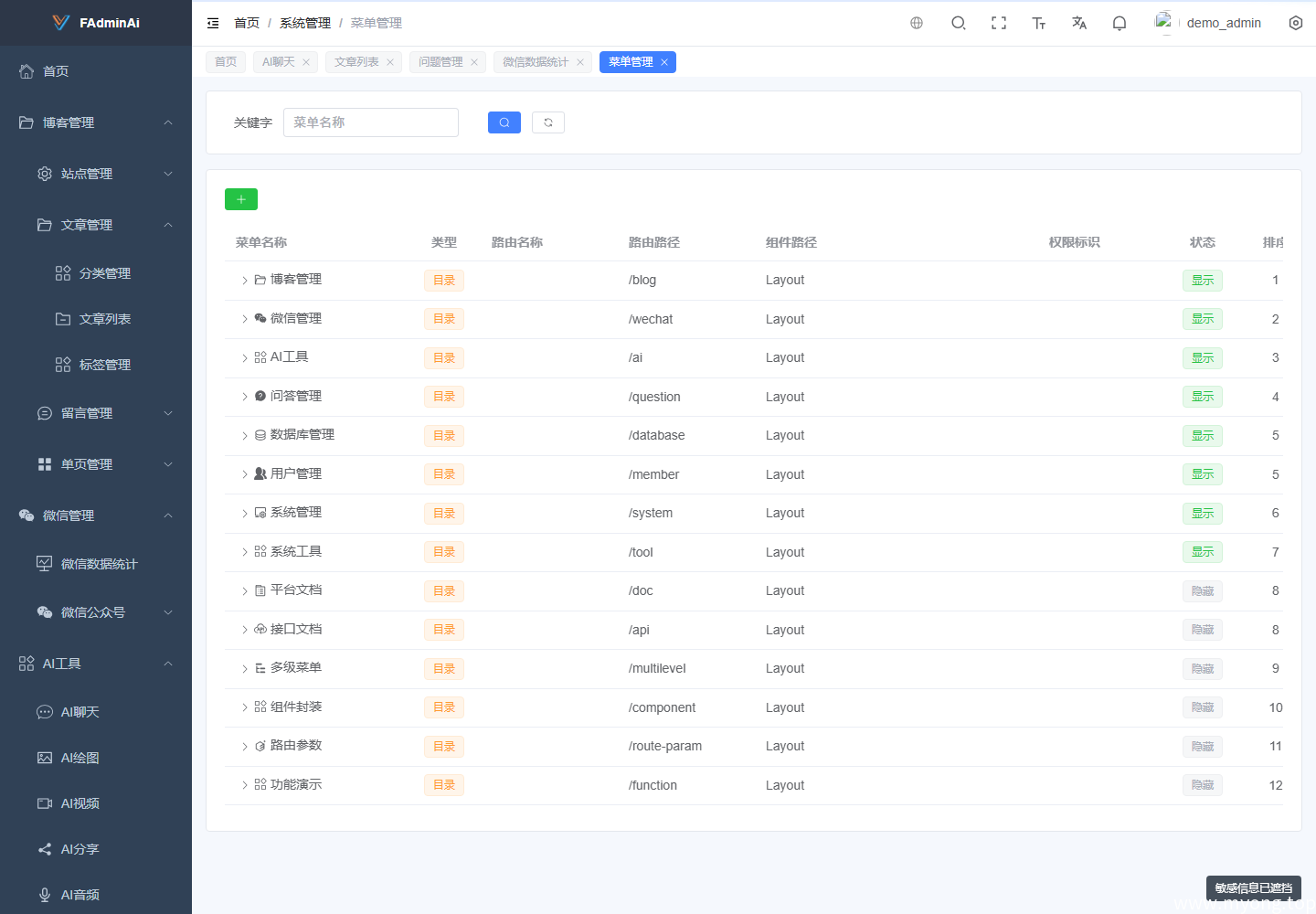The width and height of the screenshot is (1316, 914).
Task: Collapse sidebar with the fold icon
Action: click(x=213, y=23)
